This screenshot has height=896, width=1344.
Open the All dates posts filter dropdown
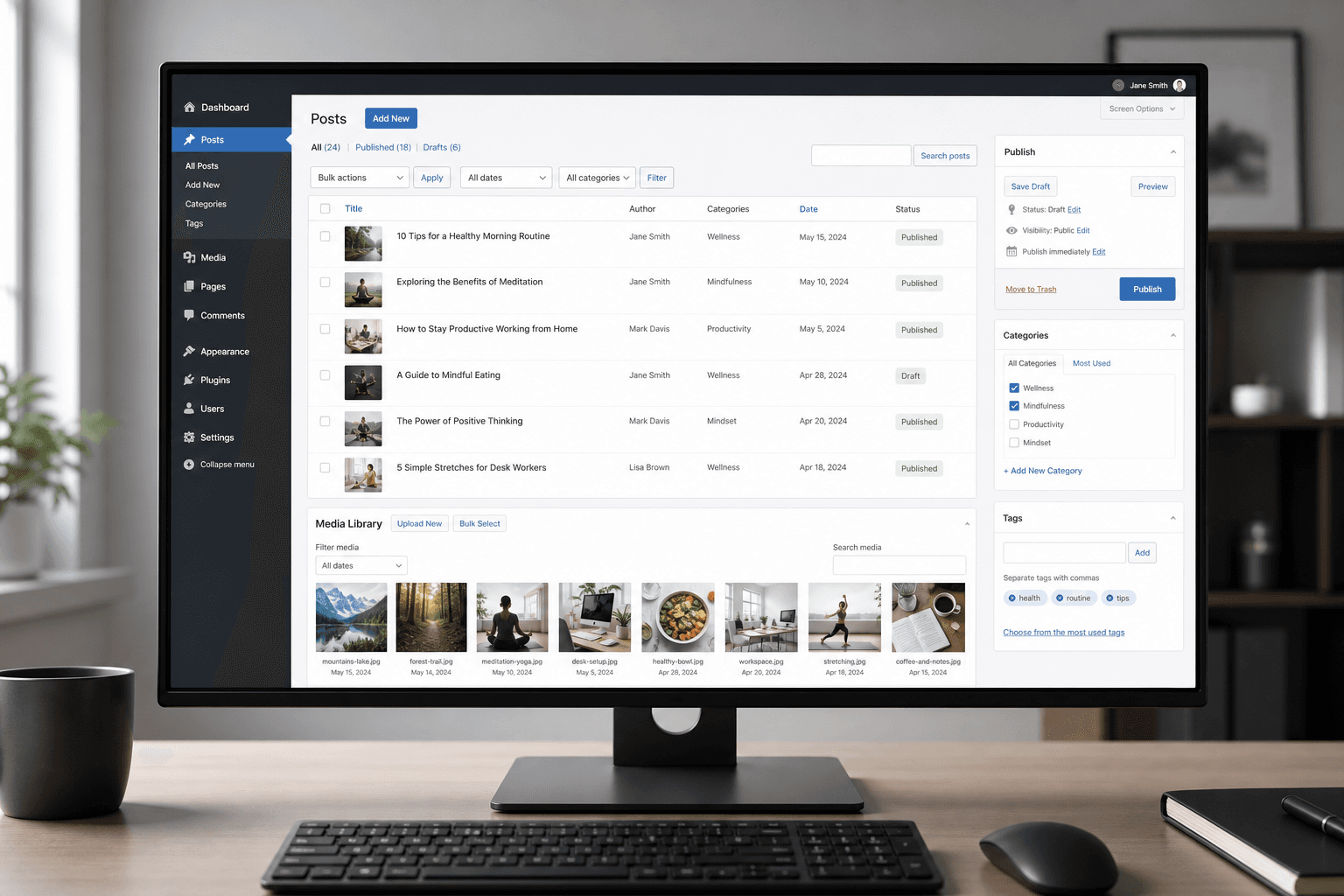506,178
